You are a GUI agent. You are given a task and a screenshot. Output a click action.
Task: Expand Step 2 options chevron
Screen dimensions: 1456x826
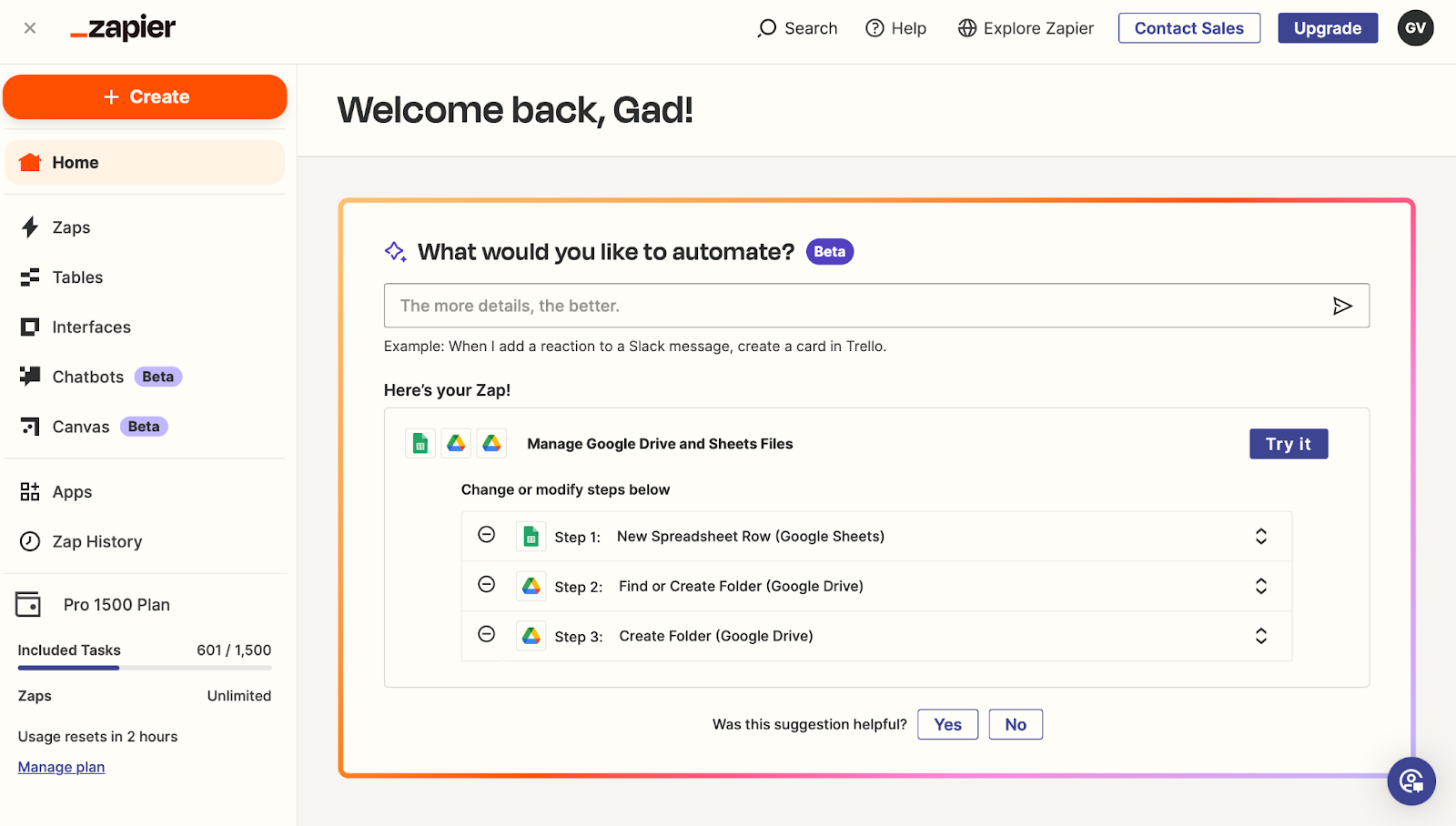1261,586
